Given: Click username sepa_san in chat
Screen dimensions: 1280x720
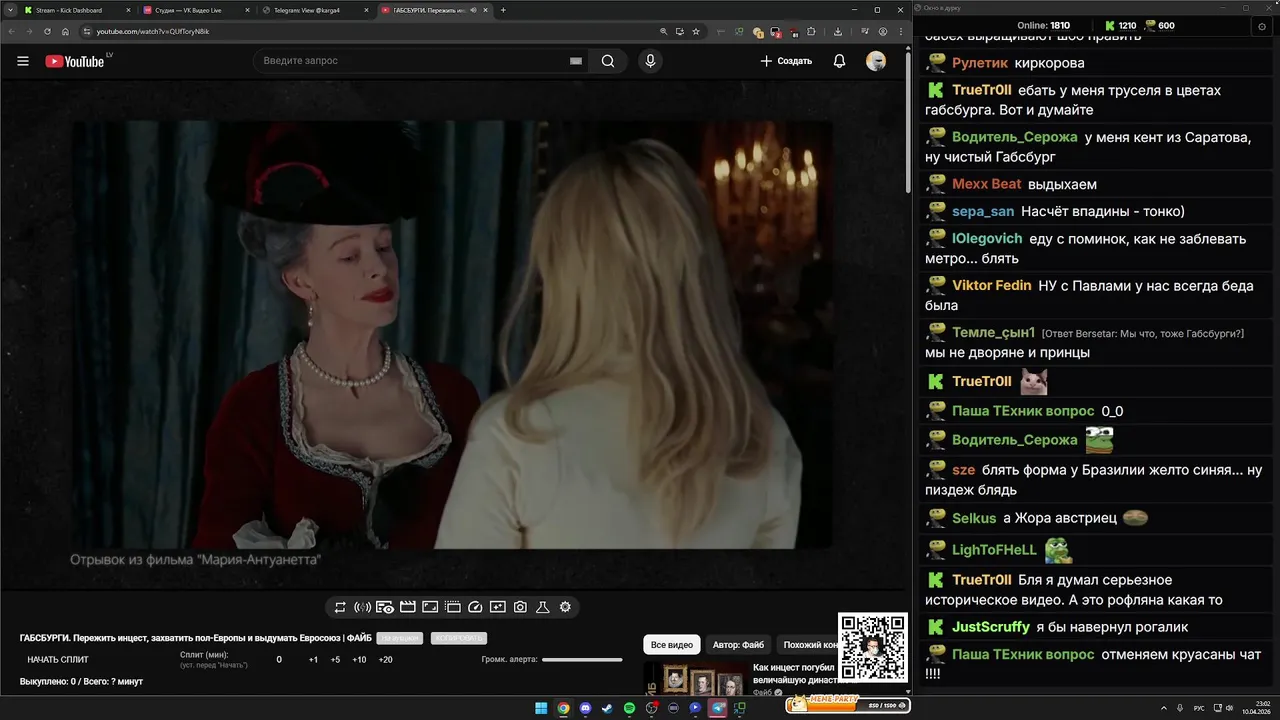Looking at the screenshot, I should coord(982,211).
